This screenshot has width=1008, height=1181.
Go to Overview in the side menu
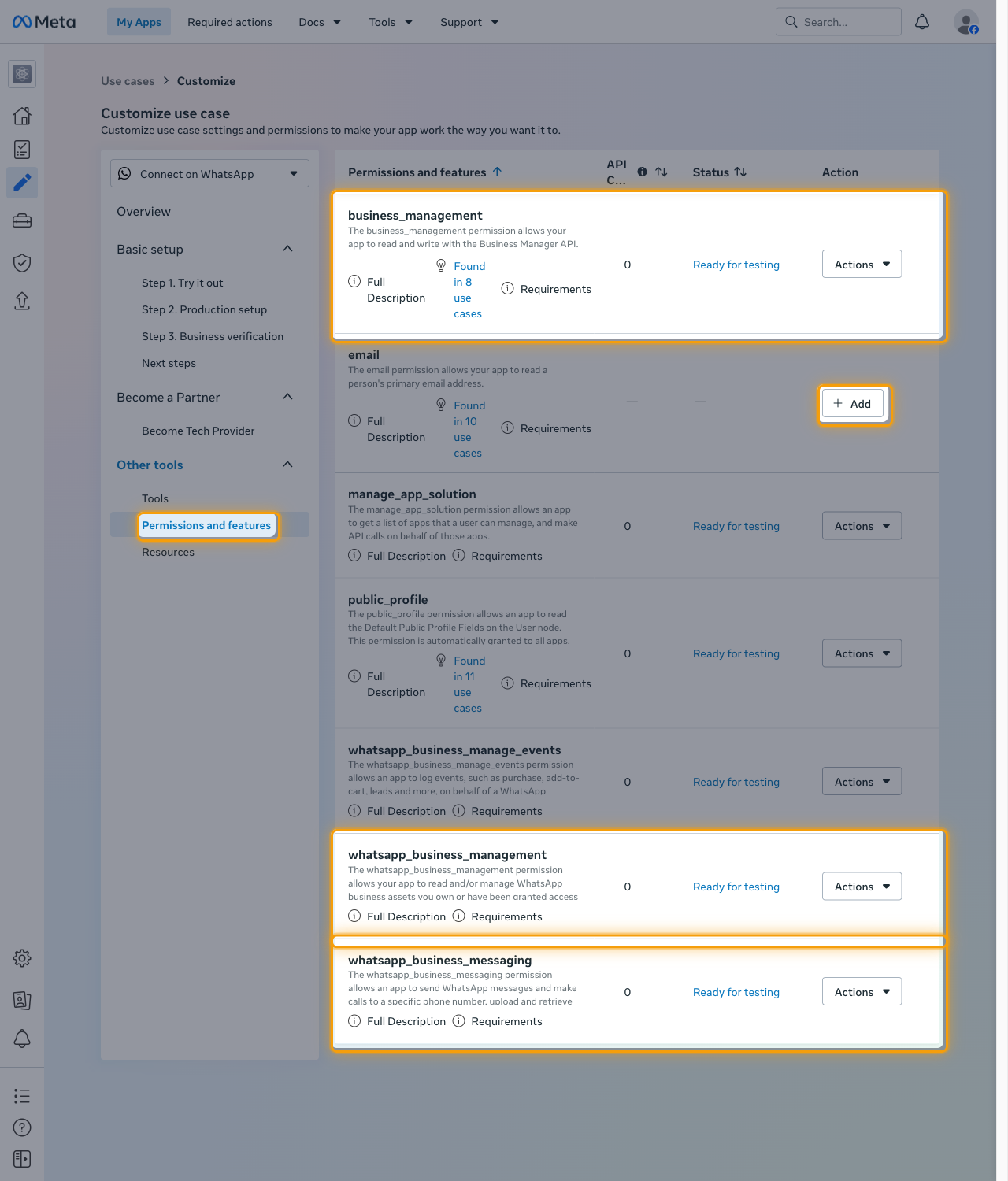coord(143,211)
